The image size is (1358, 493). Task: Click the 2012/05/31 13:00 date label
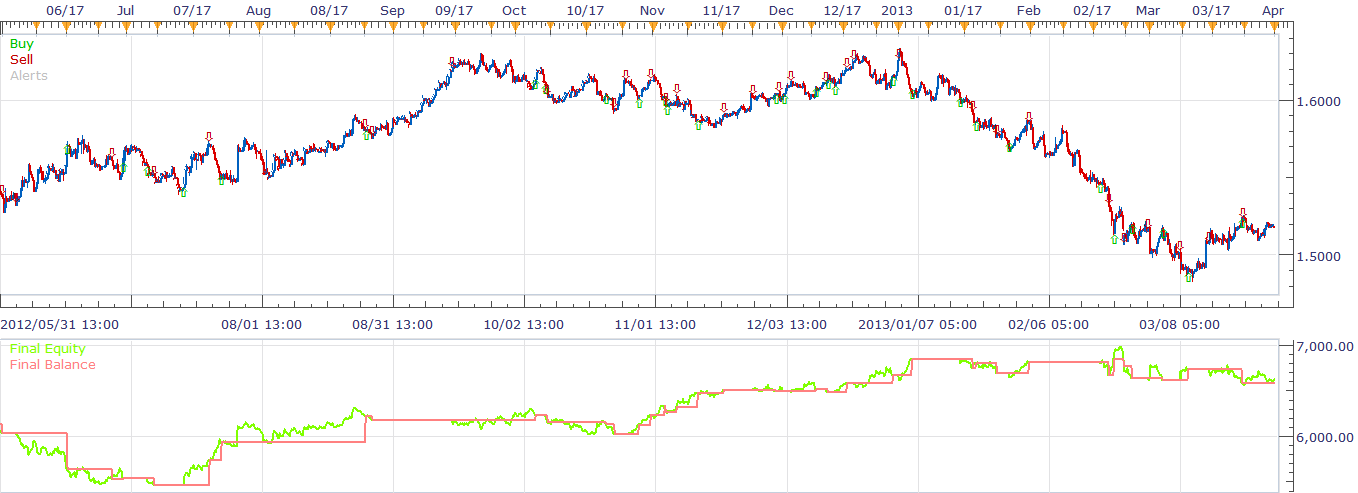point(60,324)
